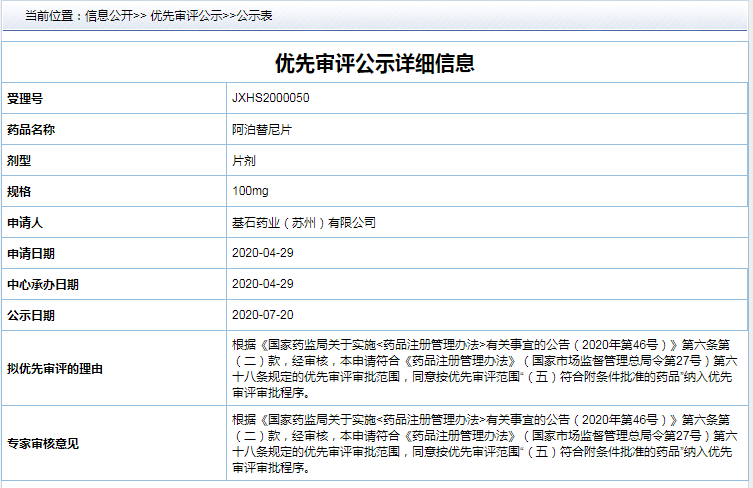Select the 公示日期 value 2020-07-20
Image resolution: width=753 pixels, height=488 pixels.
point(263,315)
